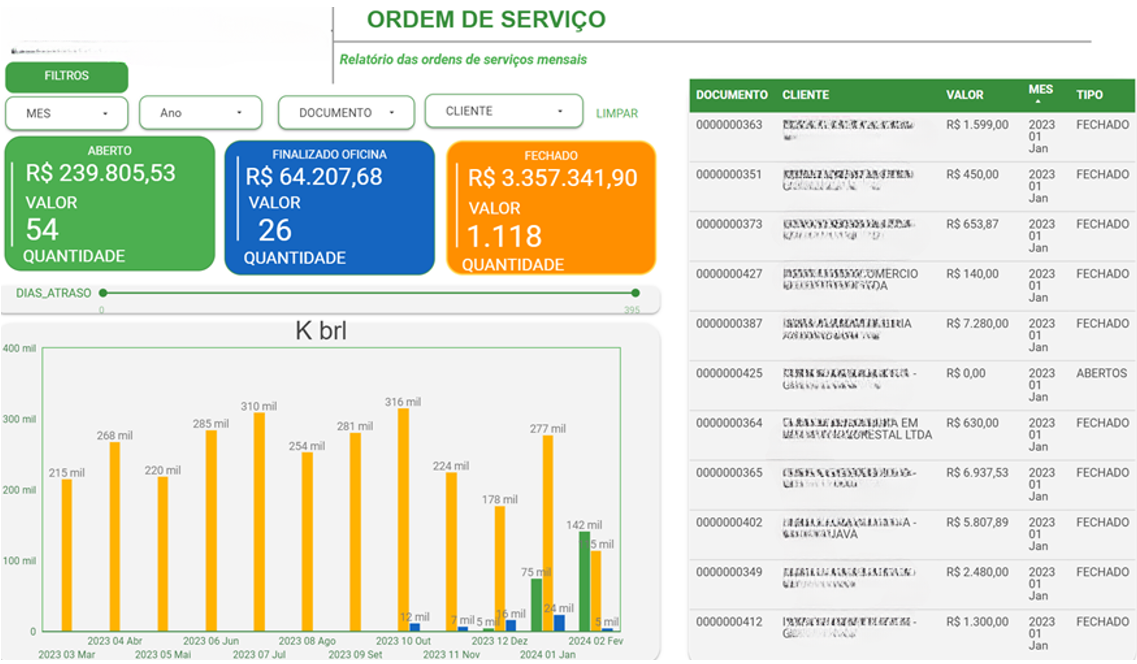Screen dimensions: 1137x664
Task: Select document 0000000412 in table
Action: [729, 622]
